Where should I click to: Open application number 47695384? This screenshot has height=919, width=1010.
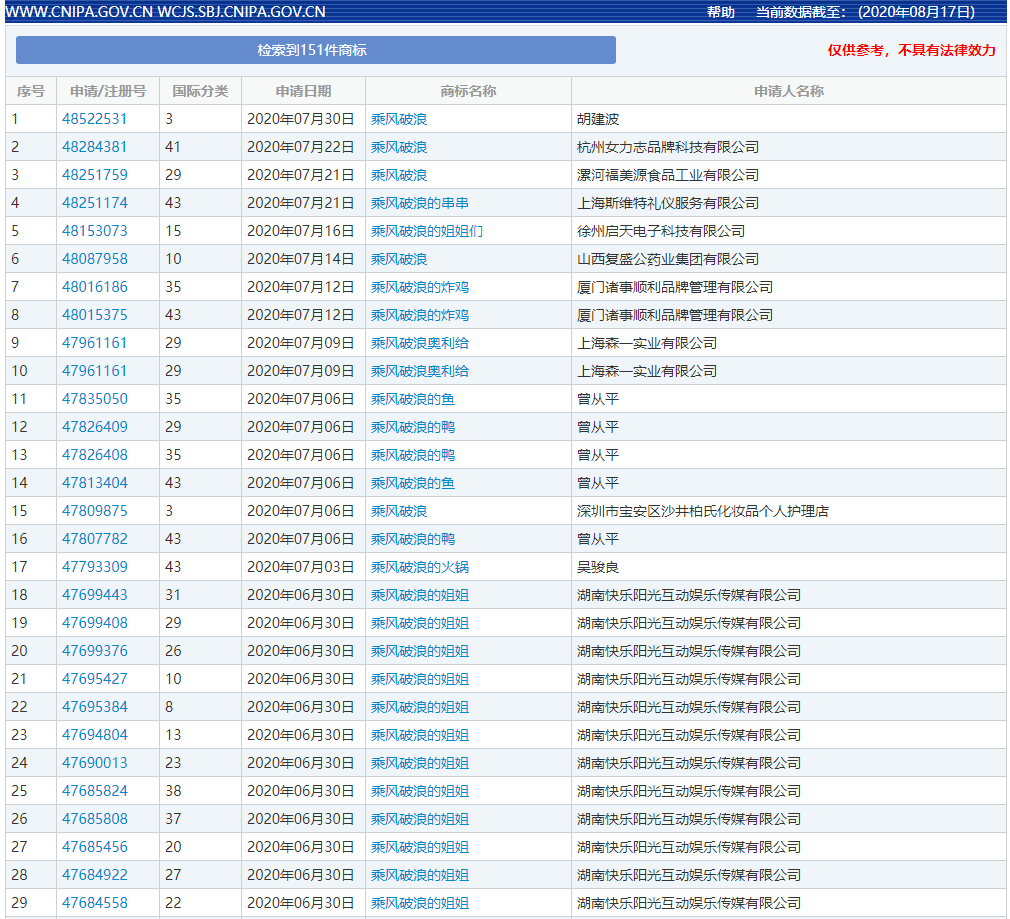95,707
